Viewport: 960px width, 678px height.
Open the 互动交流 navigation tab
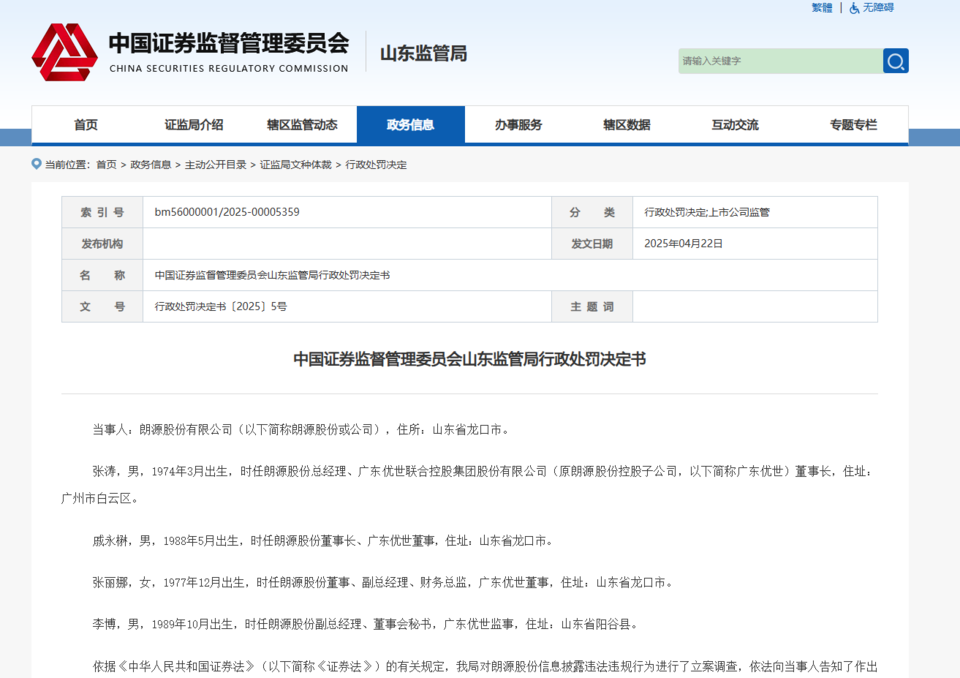[x=734, y=125]
